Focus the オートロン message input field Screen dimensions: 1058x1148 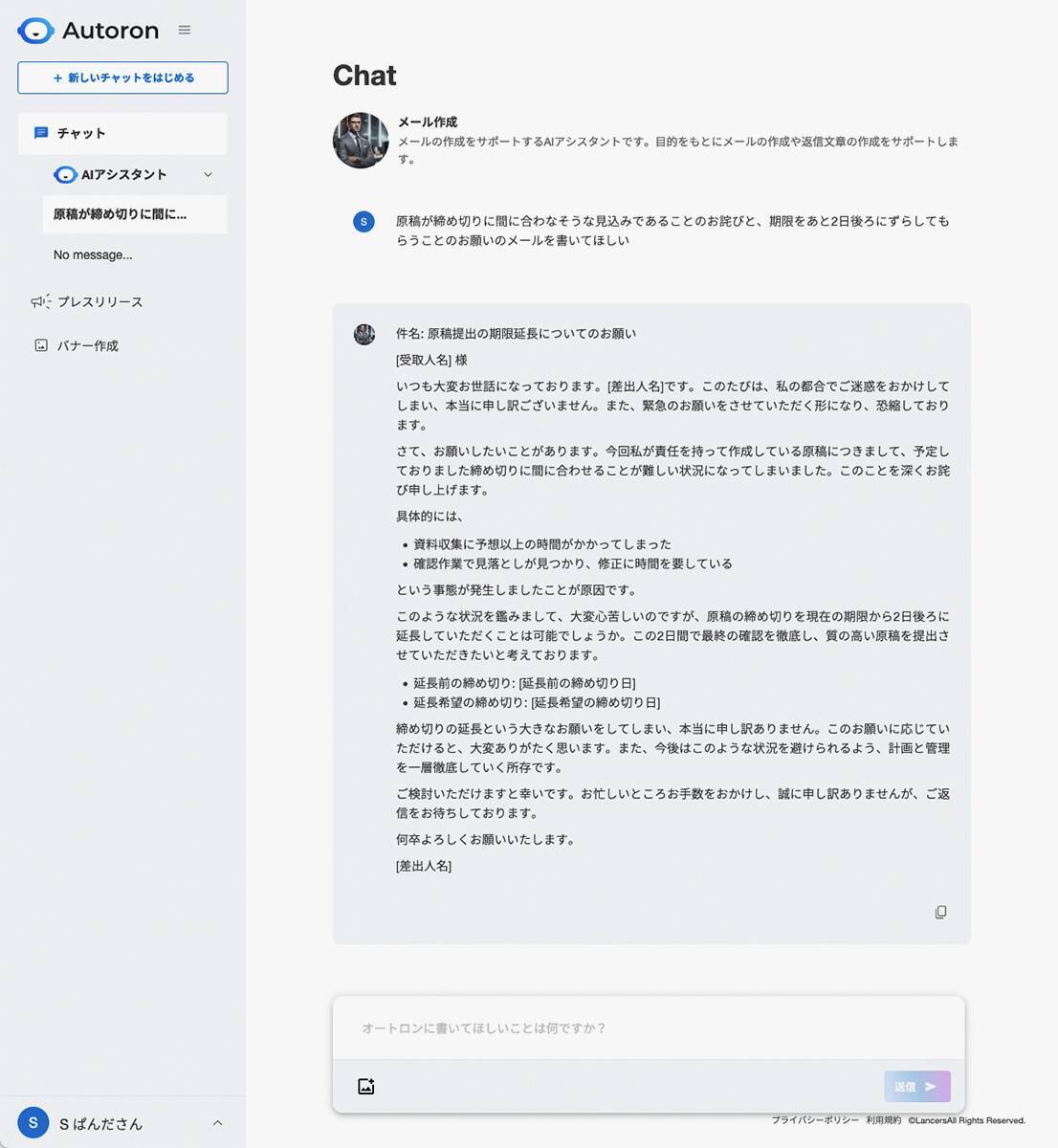(648, 1028)
